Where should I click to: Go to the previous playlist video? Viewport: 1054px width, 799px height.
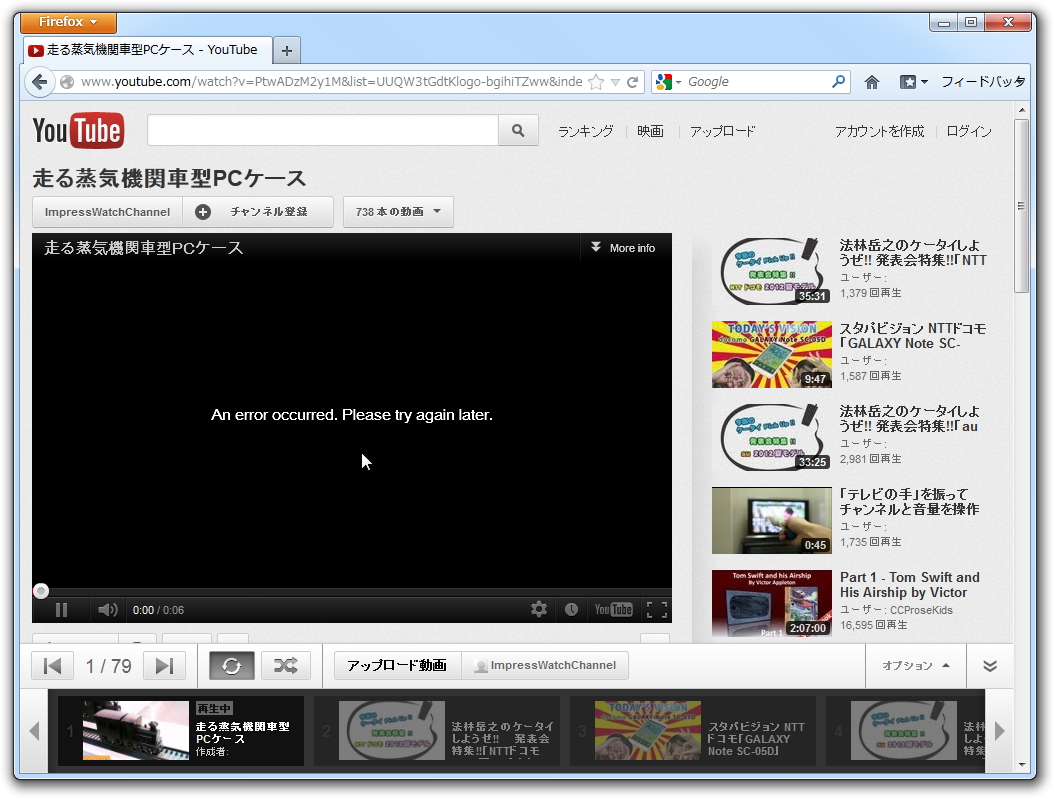[x=52, y=665]
